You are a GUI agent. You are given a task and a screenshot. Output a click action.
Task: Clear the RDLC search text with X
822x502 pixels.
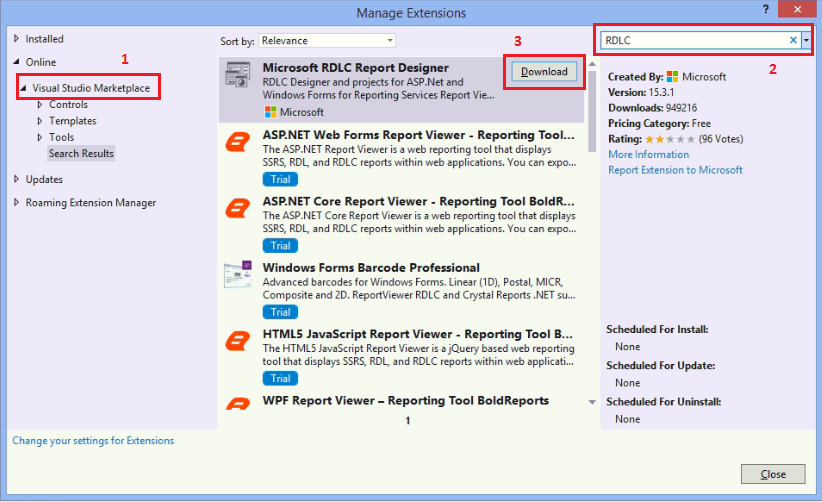[793, 40]
